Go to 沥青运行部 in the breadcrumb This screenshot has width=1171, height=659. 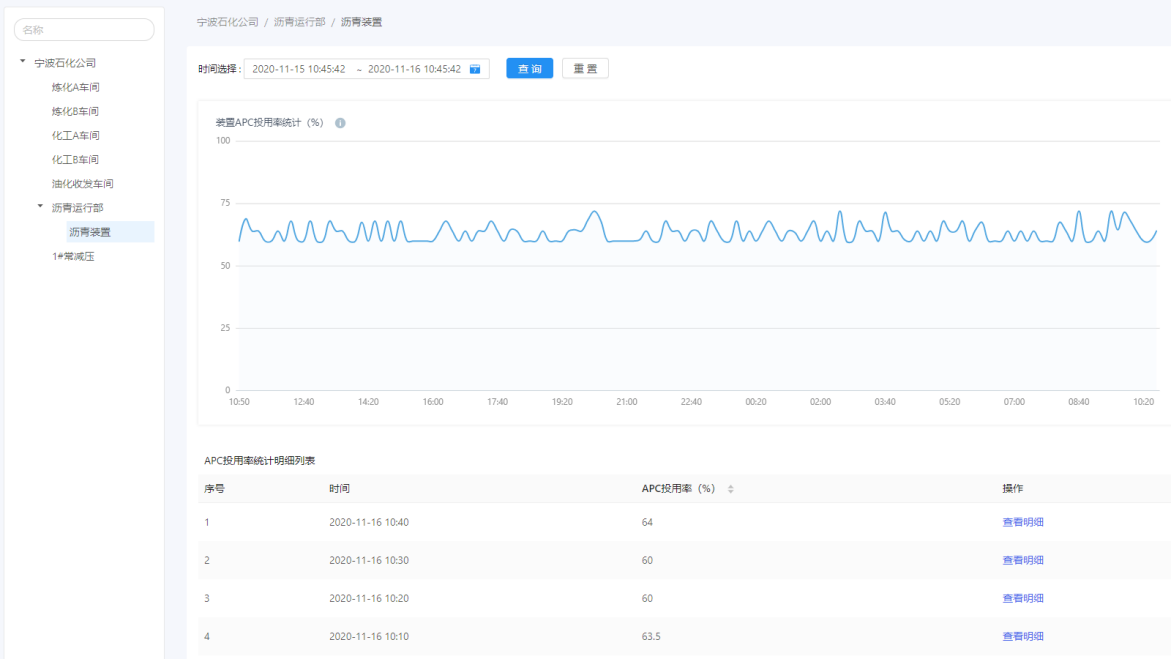(x=299, y=21)
